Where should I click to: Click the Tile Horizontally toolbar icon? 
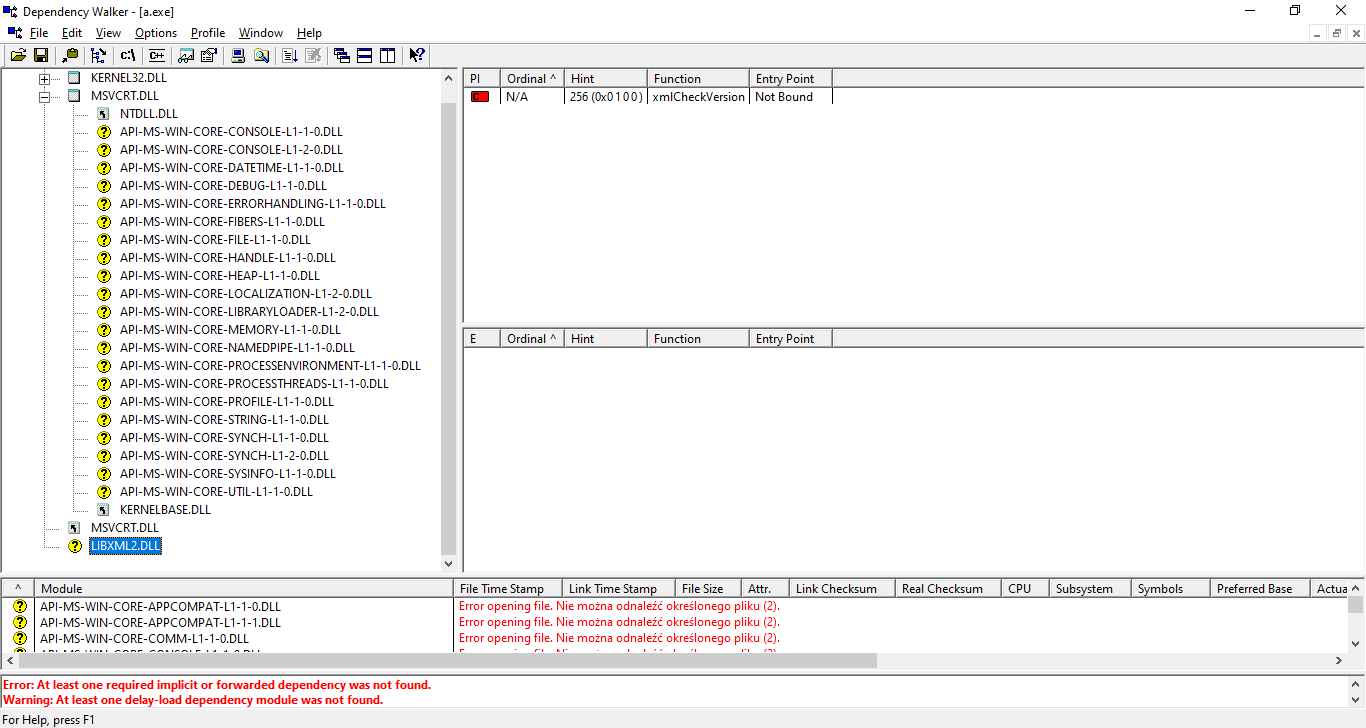(x=365, y=55)
